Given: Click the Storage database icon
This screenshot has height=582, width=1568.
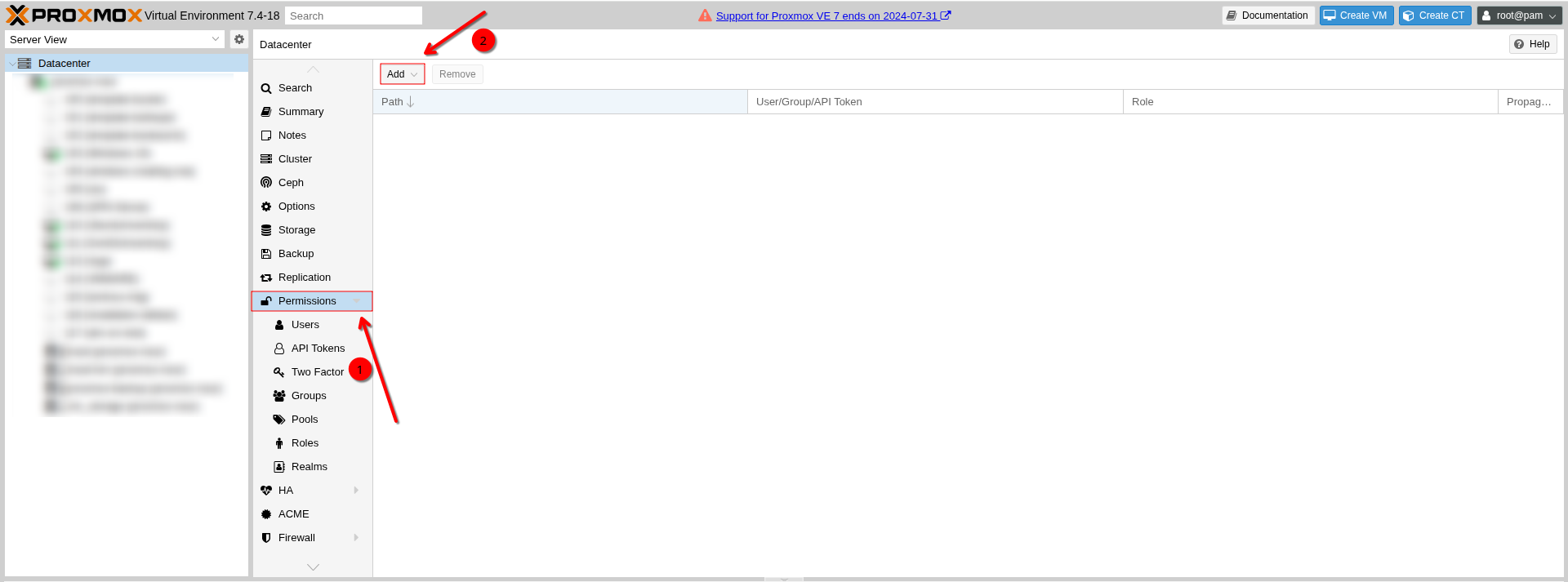Looking at the screenshot, I should click(266, 230).
